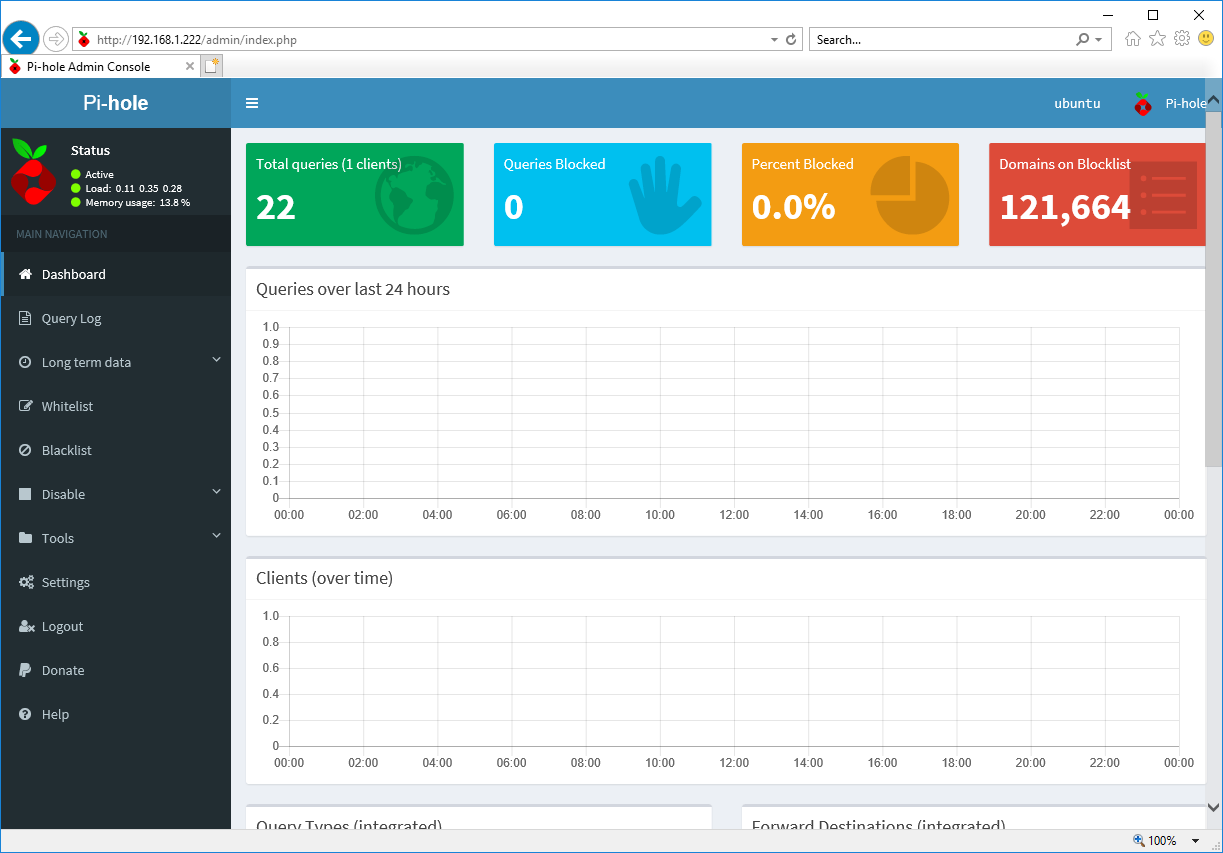Viewport: 1223px width, 853px height.
Task: Click the browser Forward arrow button
Action: 56,39
